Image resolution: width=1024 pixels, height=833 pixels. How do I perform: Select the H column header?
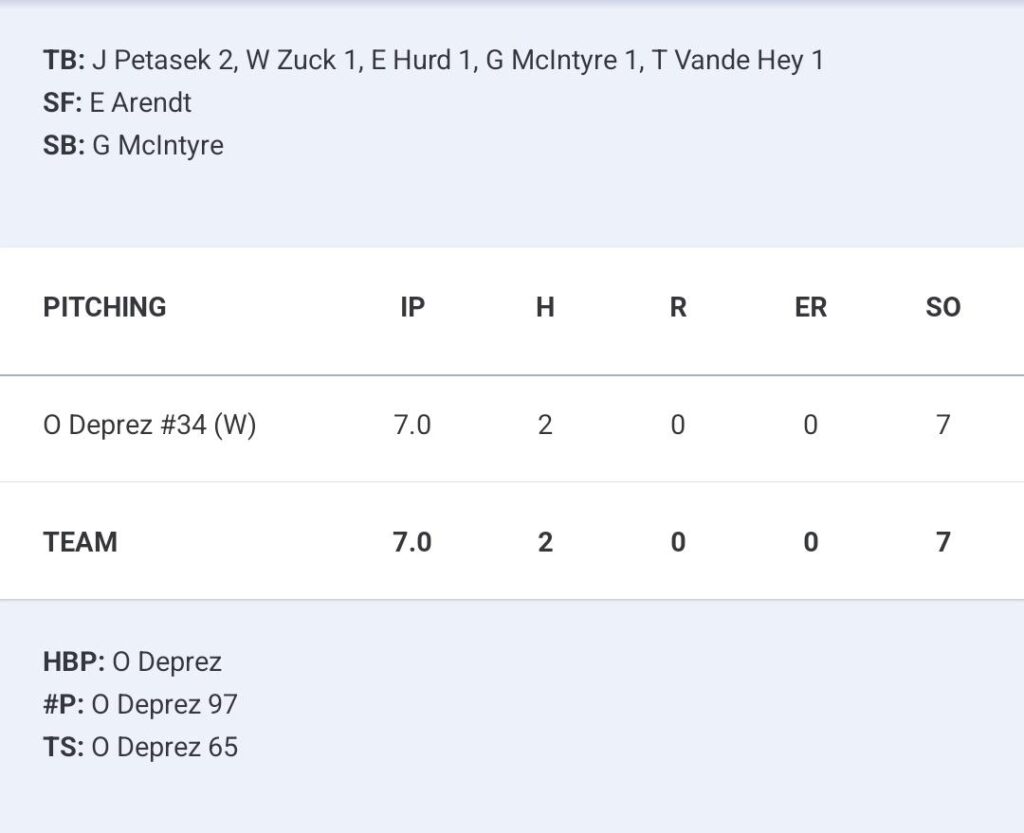pos(545,307)
